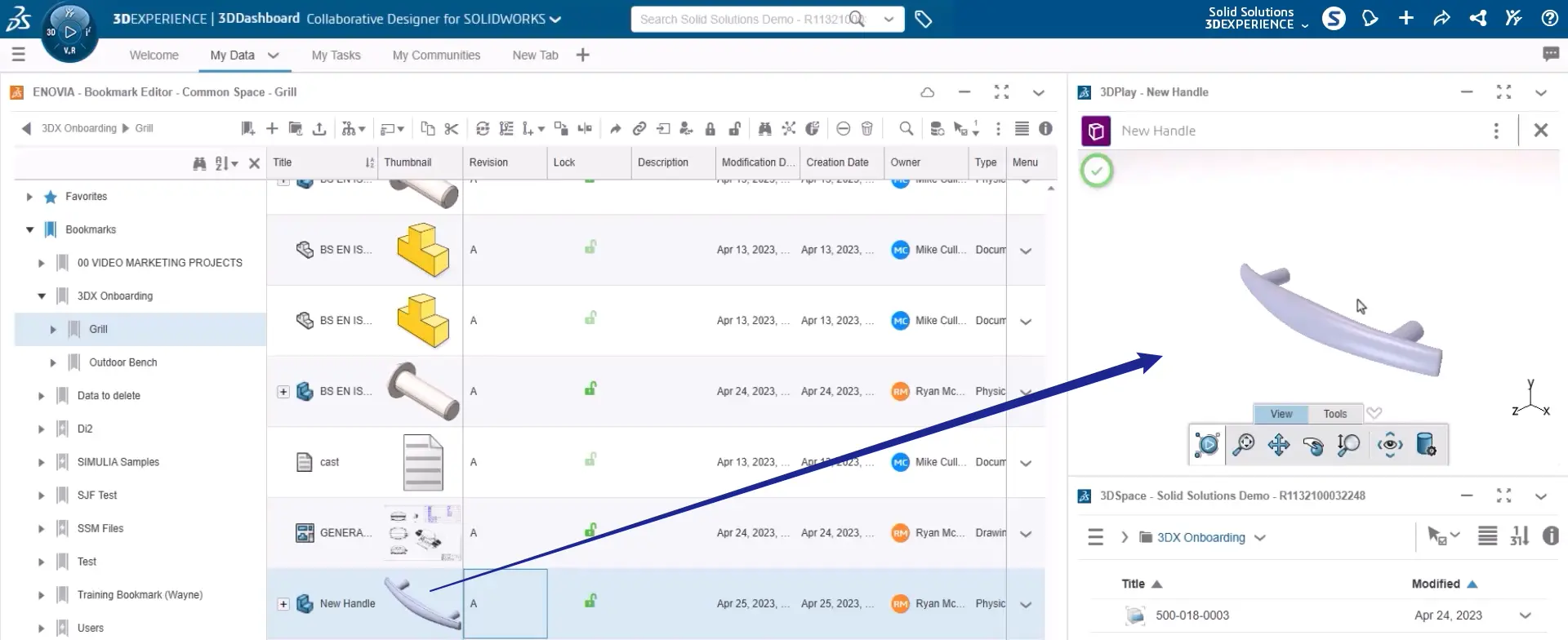
Task: Open the 3DX Onboarding folder dropdown in 3DSpace
Action: [x=1260, y=537]
